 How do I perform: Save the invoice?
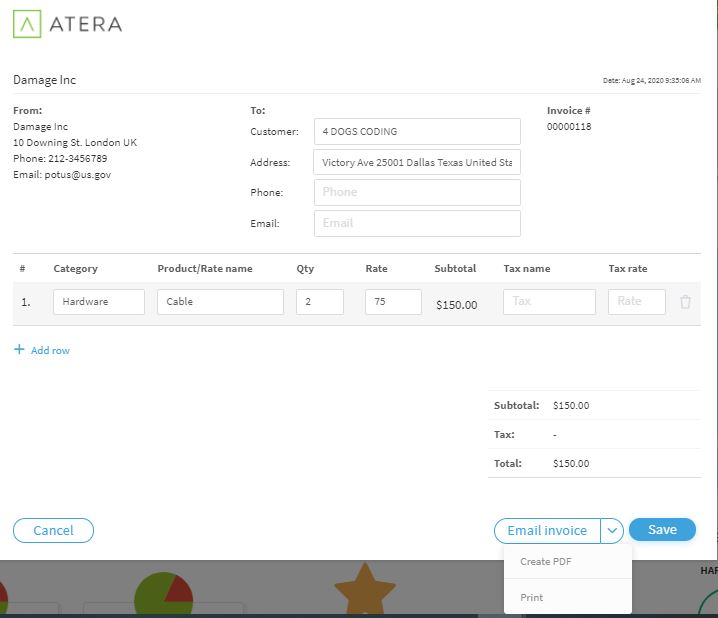(662, 530)
